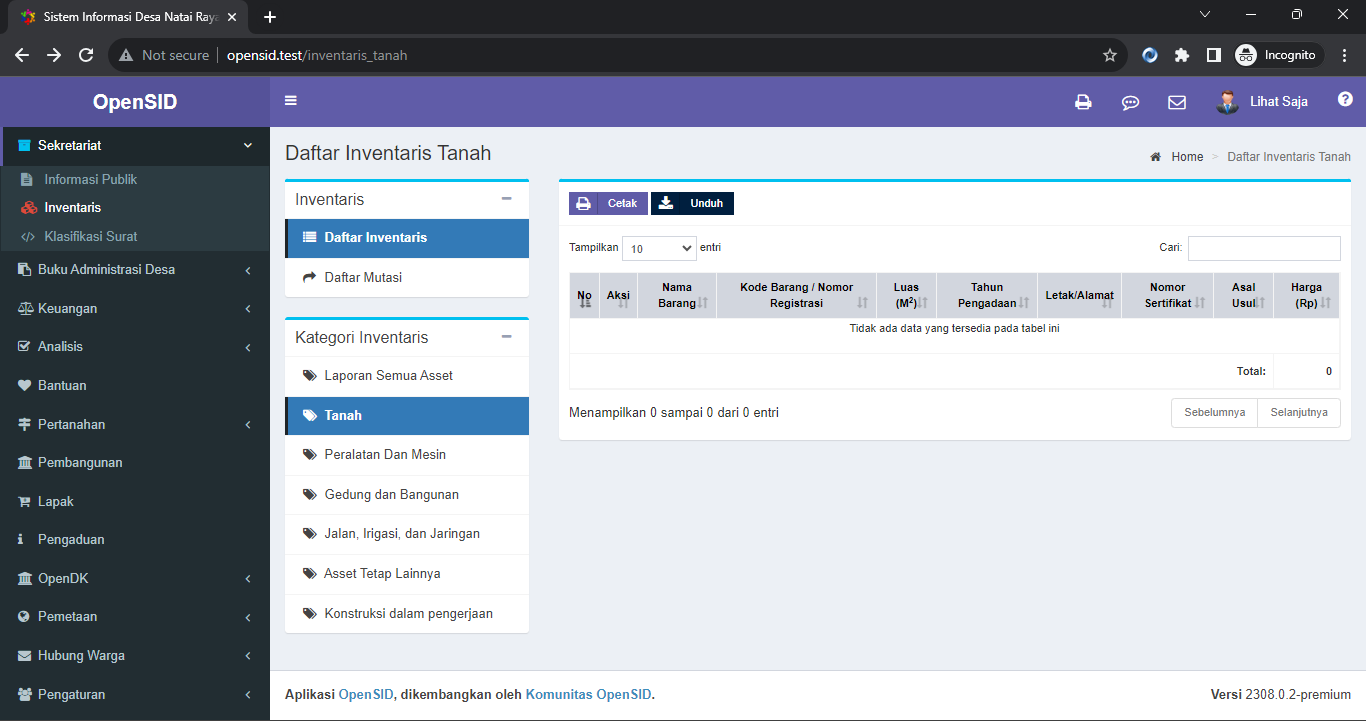Toggle the sidebar with the hamburger icon
The image size is (1366, 721).
coord(290,100)
